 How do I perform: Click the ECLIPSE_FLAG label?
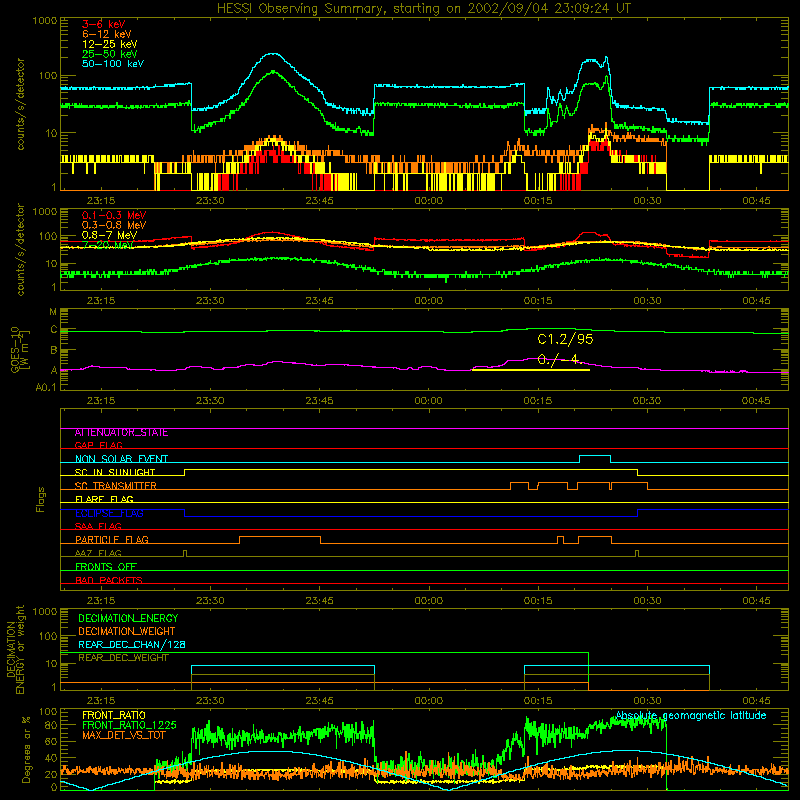coord(109,513)
